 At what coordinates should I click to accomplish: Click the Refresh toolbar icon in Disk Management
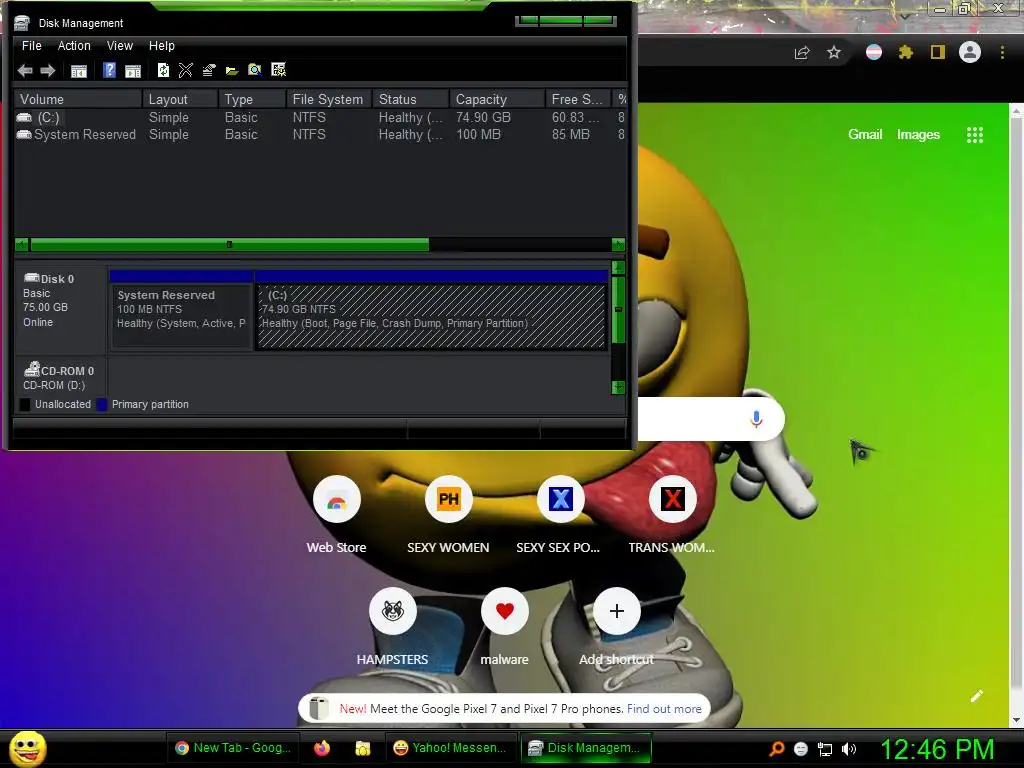163,70
